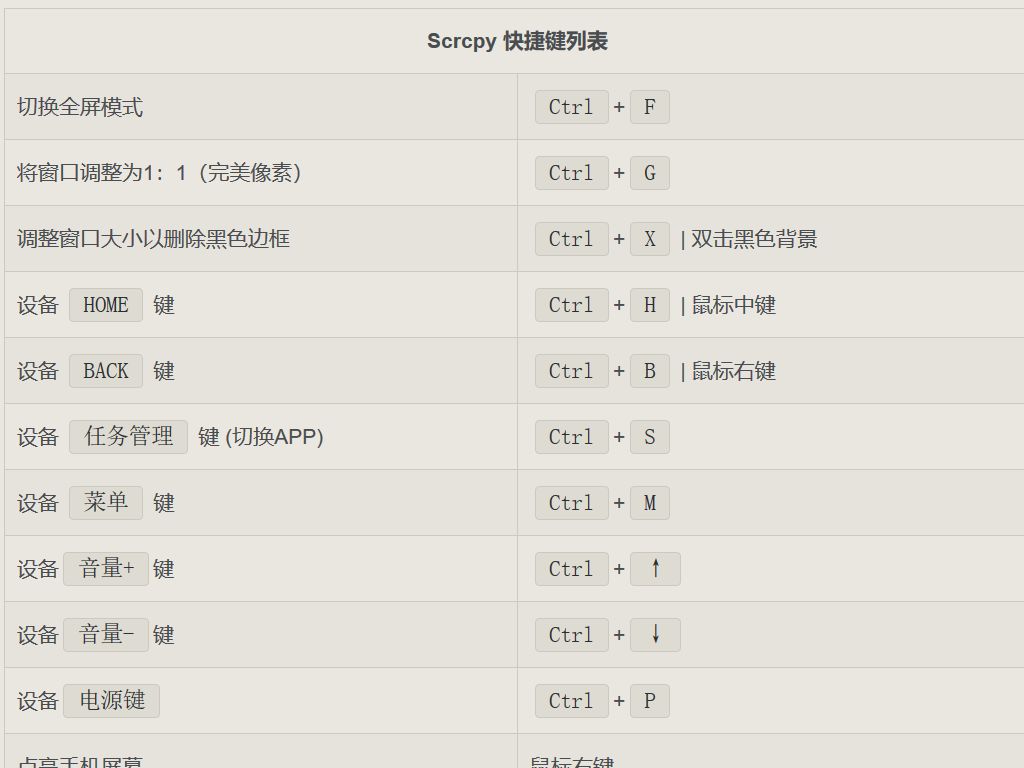
Task: Click the Scrcpy 快捷键列表 table header
Action: pyautogui.click(x=517, y=41)
